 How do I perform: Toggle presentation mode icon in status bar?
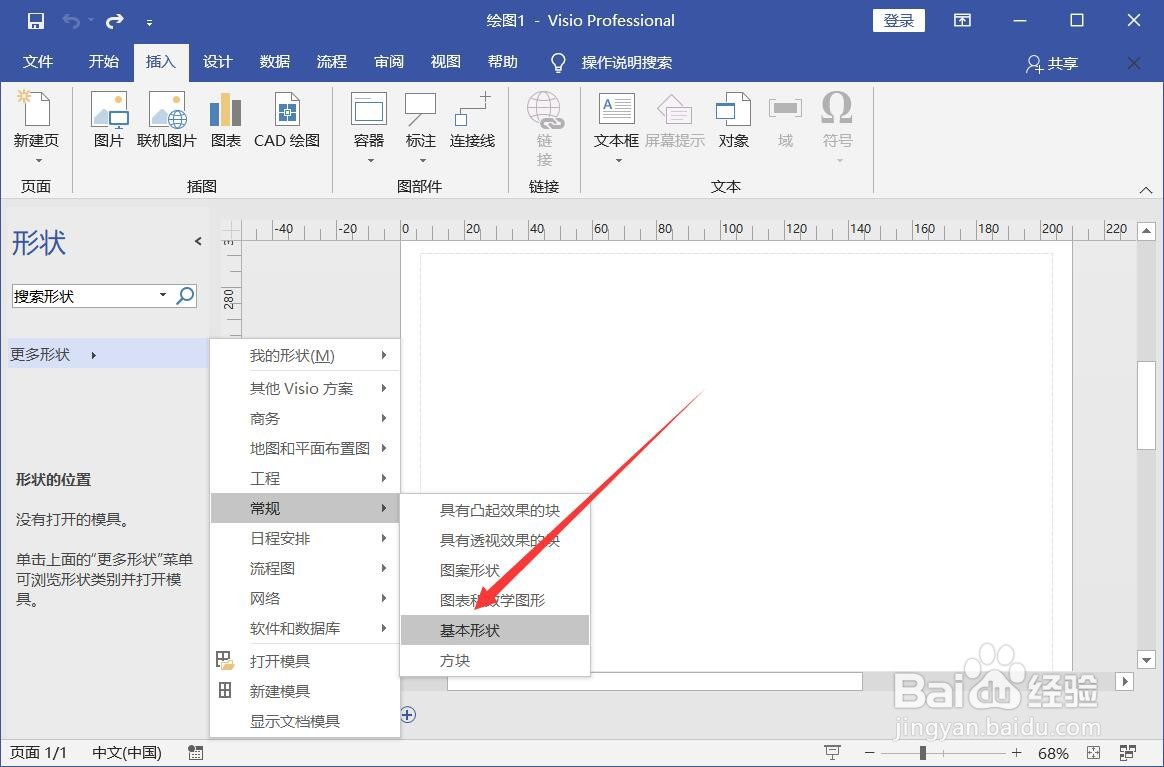tap(832, 753)
